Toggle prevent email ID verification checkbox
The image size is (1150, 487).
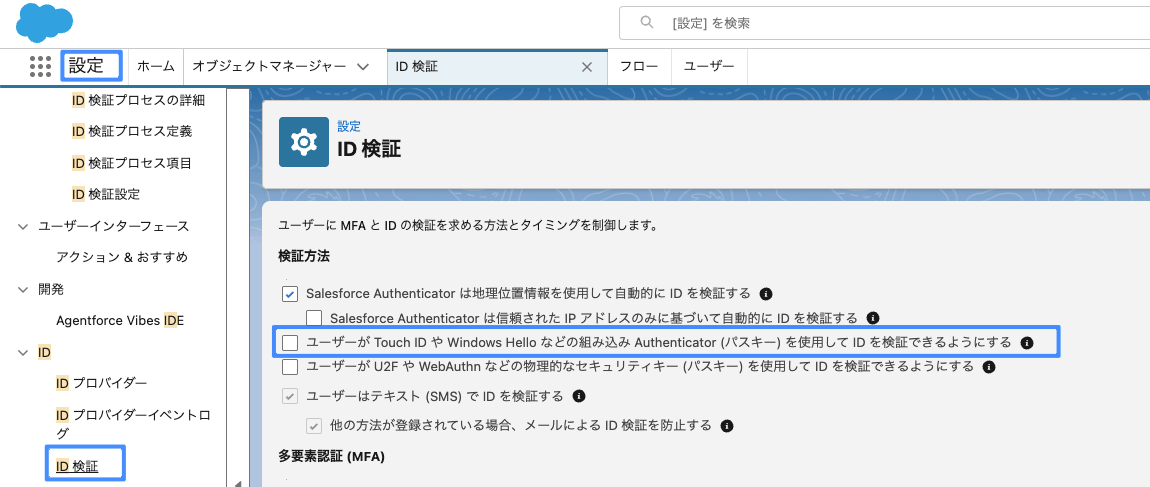coord(315,425)
